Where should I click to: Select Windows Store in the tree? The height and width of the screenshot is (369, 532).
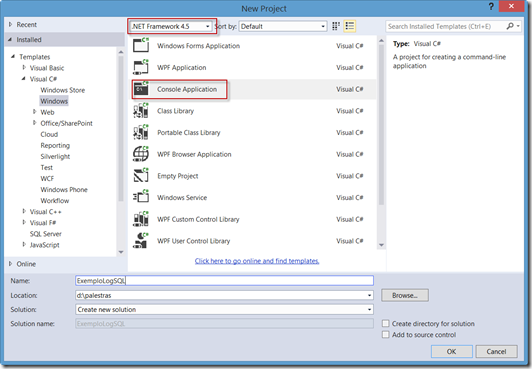(63, 90)
